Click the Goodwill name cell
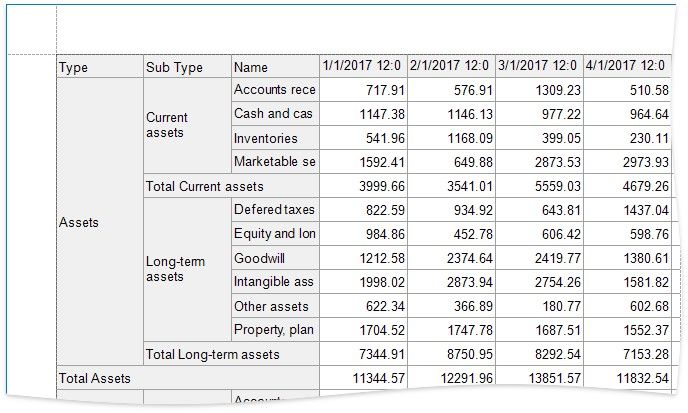 [275, 258]
